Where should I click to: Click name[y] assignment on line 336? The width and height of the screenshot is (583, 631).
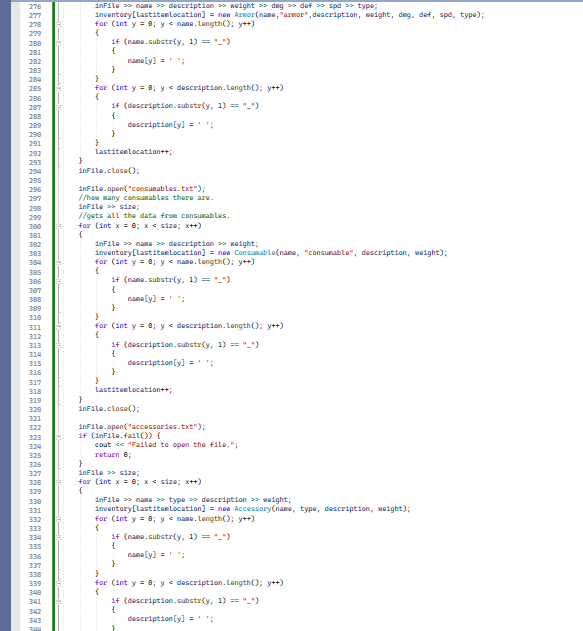156,555
